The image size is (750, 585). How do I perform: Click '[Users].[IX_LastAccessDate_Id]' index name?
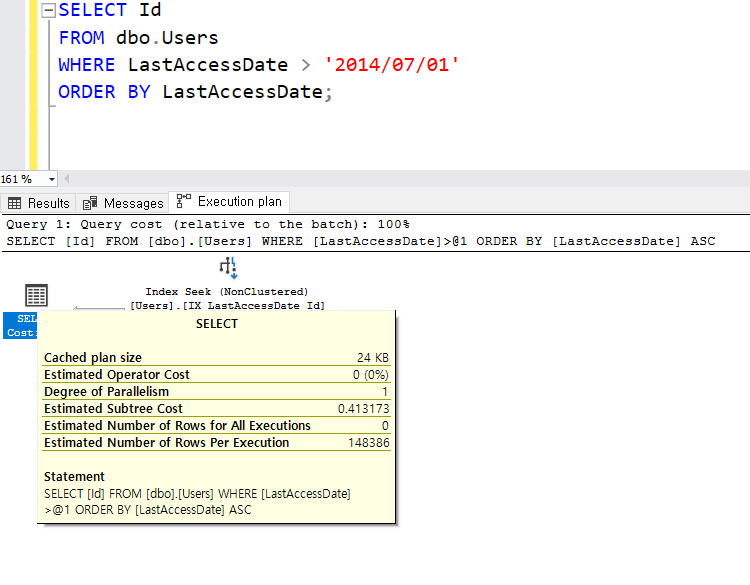point(228,305)
